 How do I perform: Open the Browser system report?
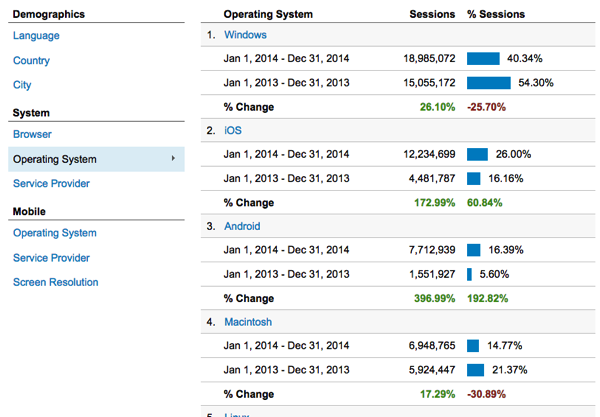(x=32, y=134)
